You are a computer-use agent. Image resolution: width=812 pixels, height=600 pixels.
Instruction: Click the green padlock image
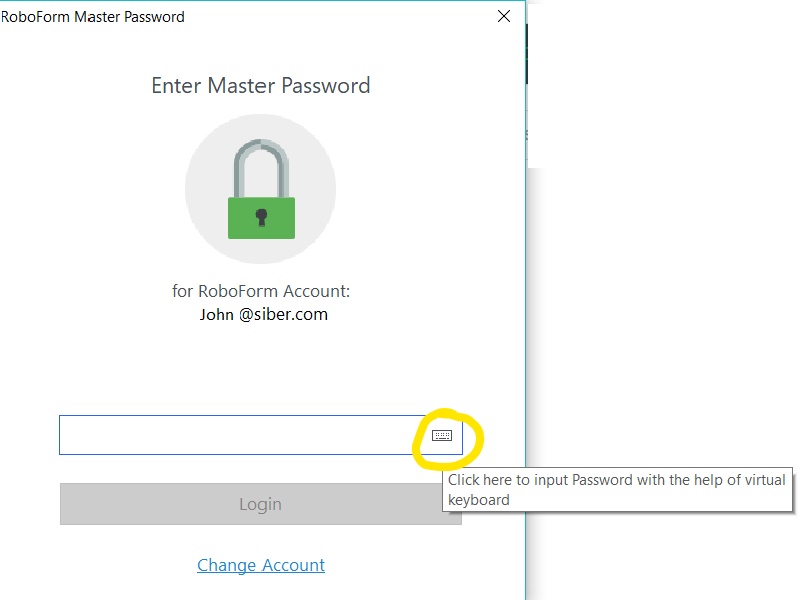262,189
